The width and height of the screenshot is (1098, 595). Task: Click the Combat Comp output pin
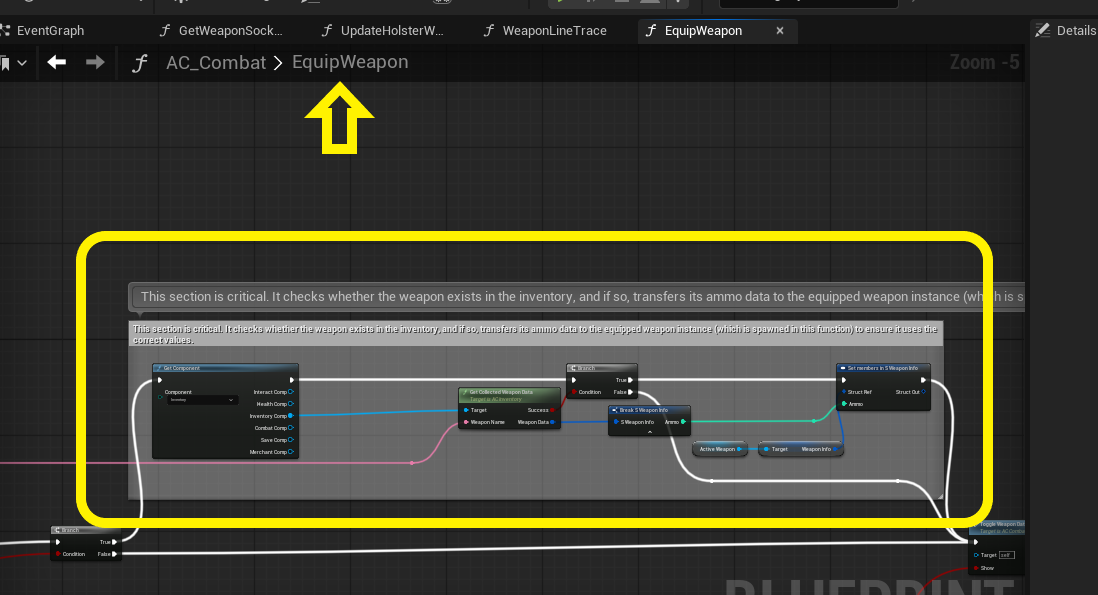291,428
